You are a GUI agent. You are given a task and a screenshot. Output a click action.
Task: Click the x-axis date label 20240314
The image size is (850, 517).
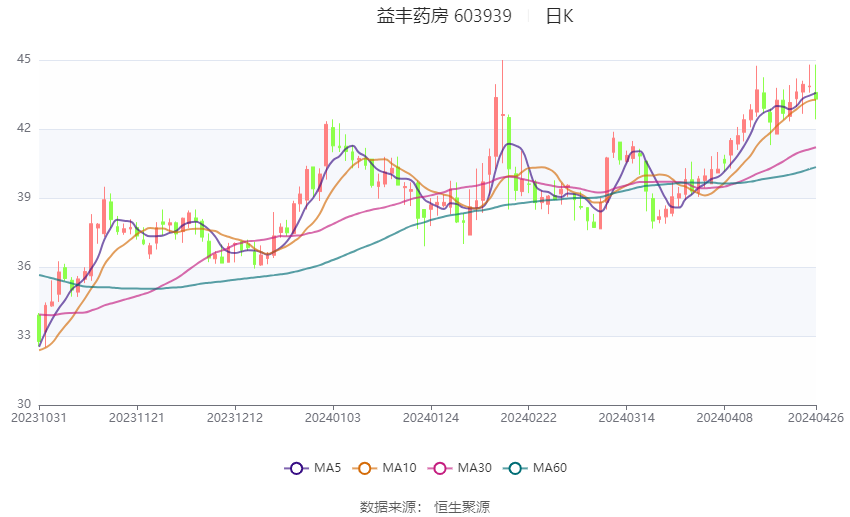(x=627, y=418)
